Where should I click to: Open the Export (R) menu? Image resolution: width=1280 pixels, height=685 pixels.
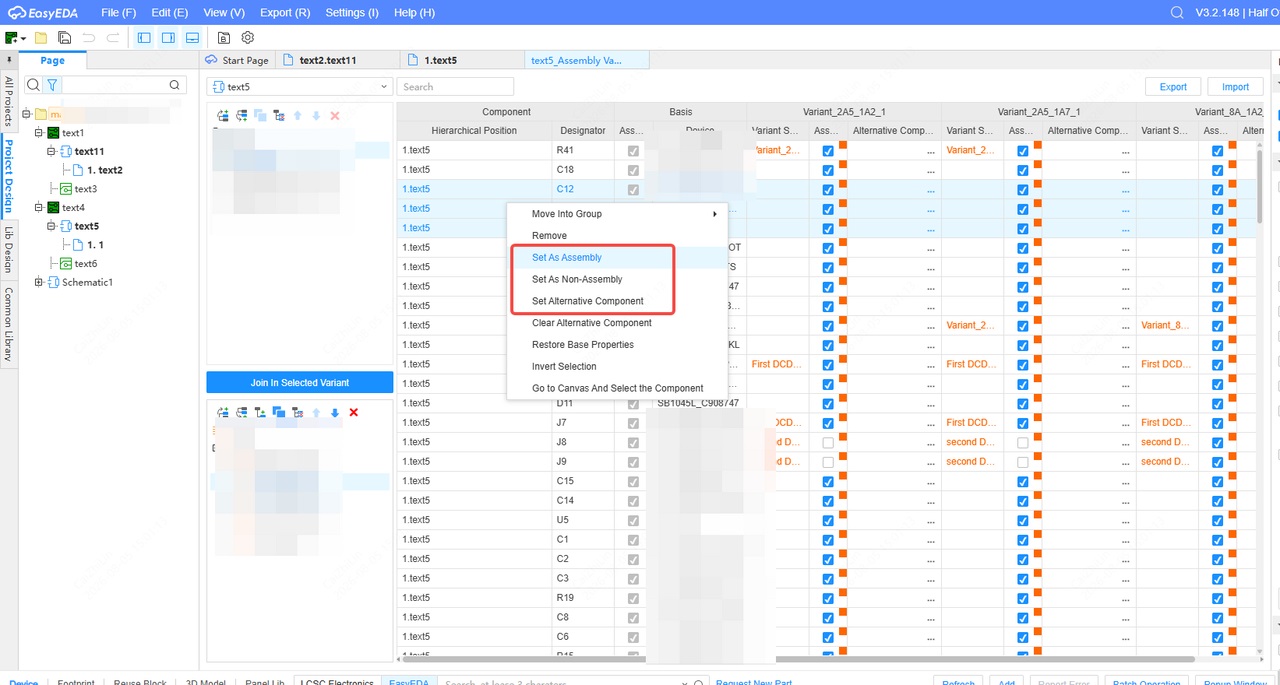(285, 13)
